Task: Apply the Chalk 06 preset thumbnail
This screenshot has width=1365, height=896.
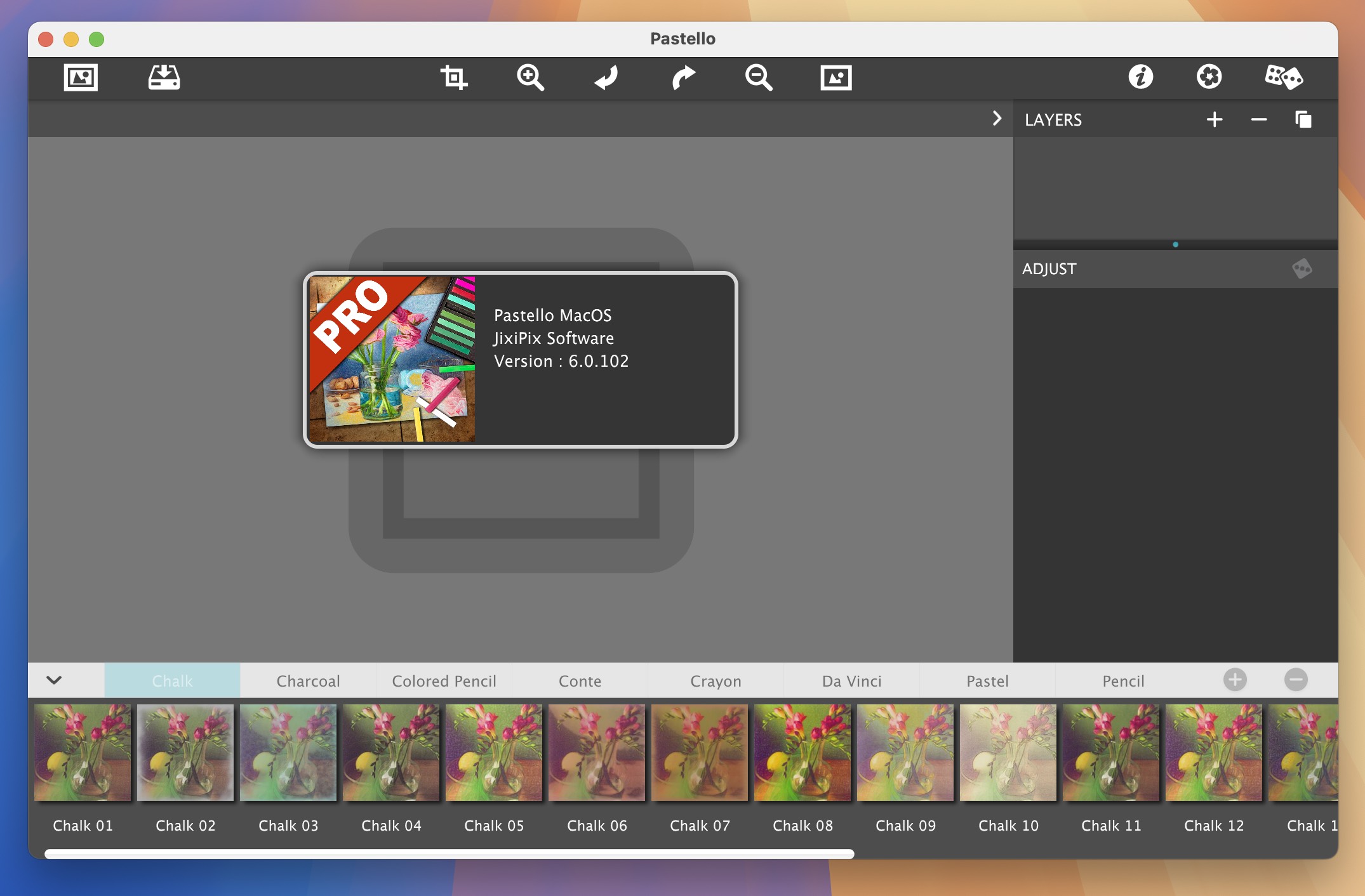Action: tap(597, 752)
